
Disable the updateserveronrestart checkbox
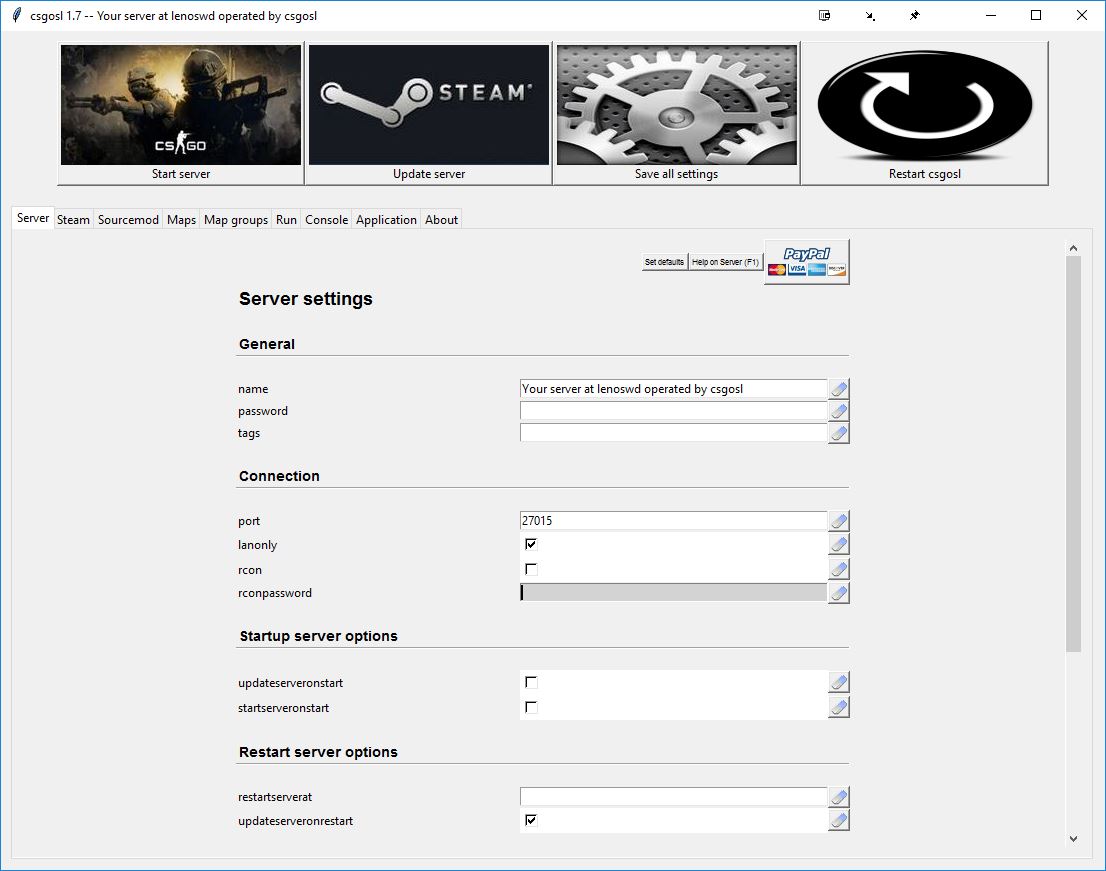(x=531, y=820)
